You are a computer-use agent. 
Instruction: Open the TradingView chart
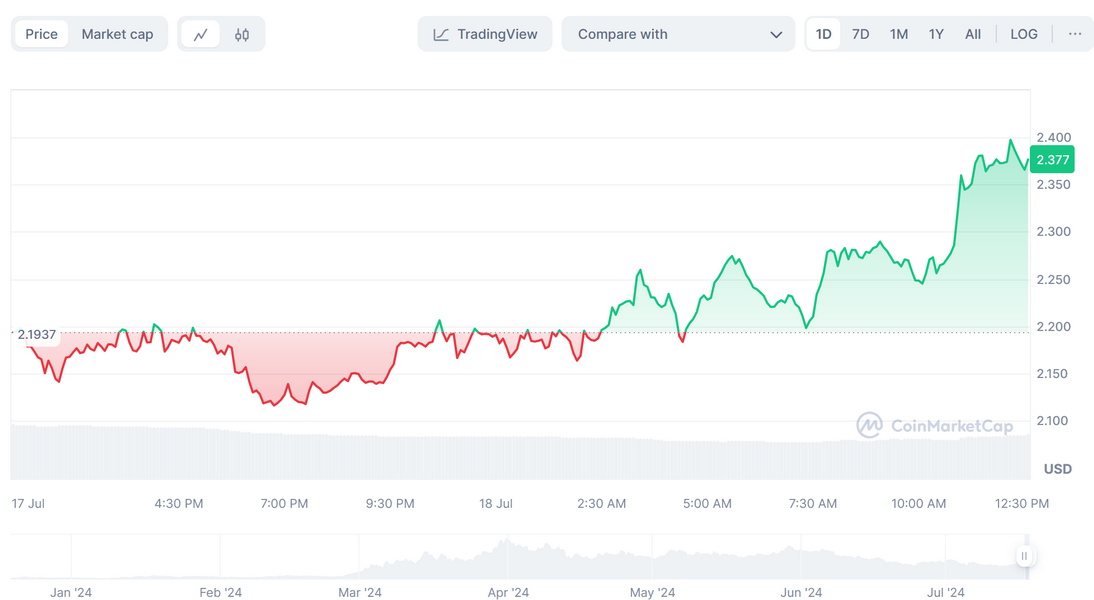[x=485, y=34]
